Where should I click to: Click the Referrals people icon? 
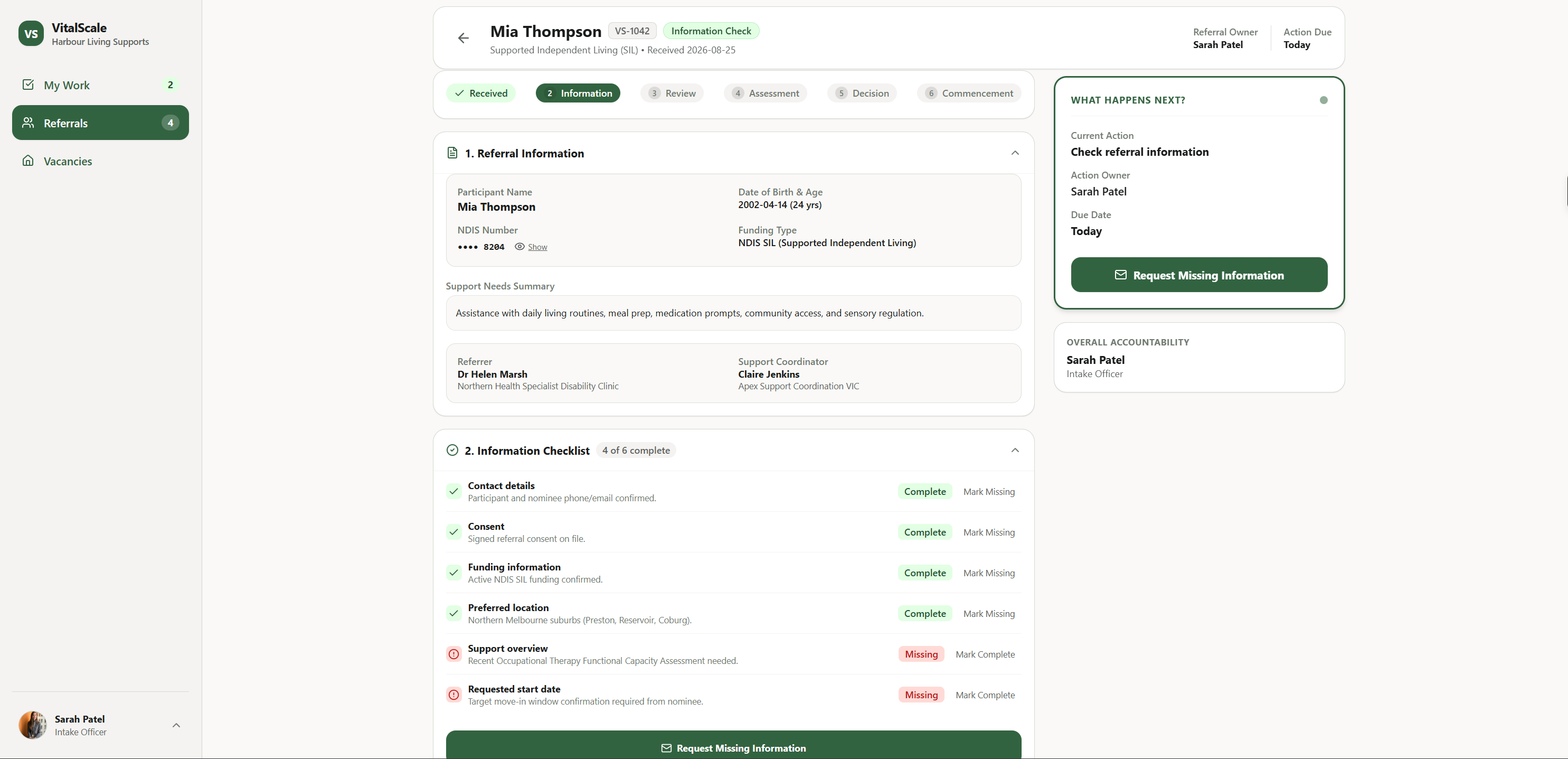(x=28, y=123)
